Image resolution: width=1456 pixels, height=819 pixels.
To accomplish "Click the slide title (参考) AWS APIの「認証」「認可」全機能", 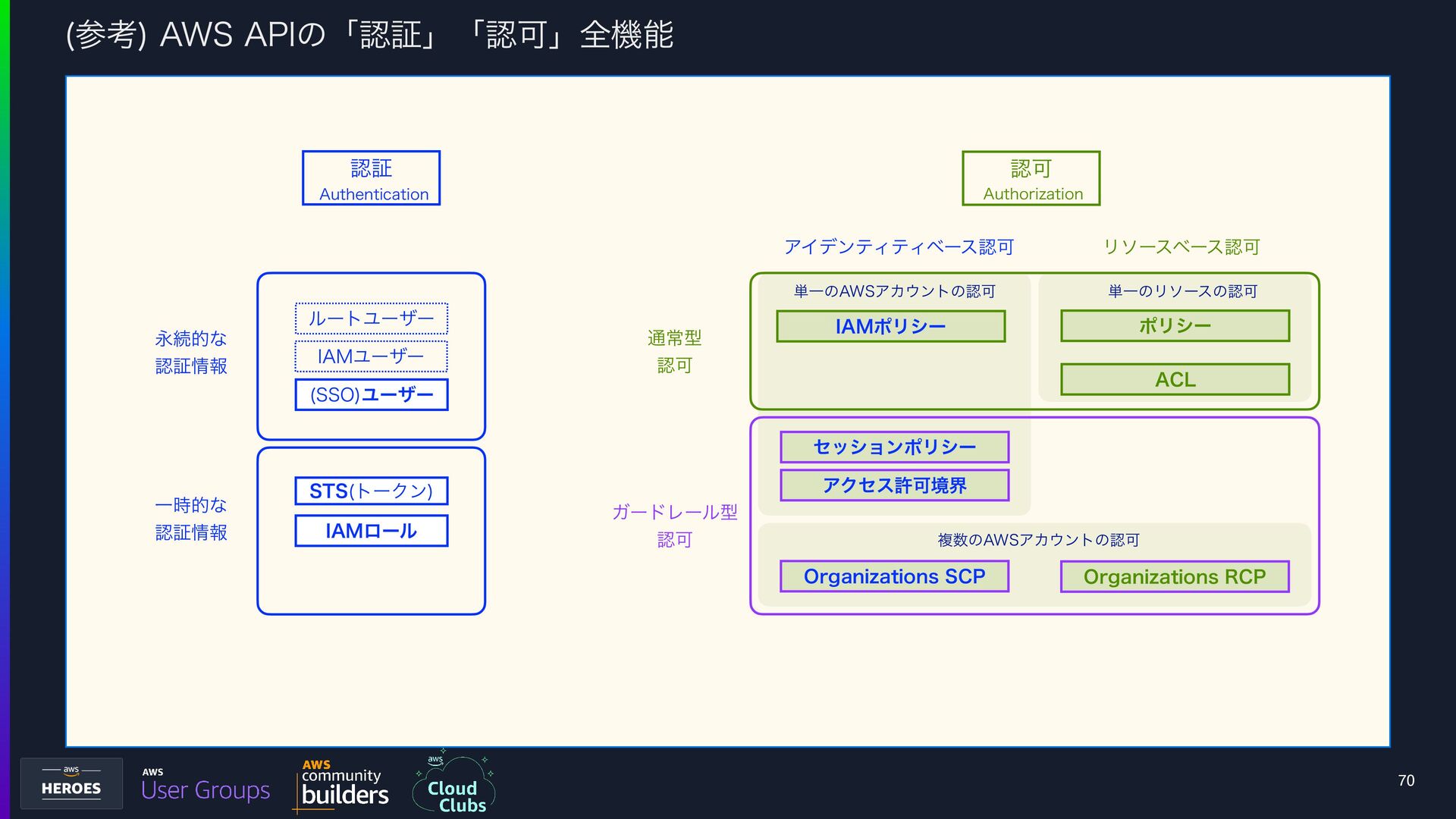I will [x=370, y=34].
